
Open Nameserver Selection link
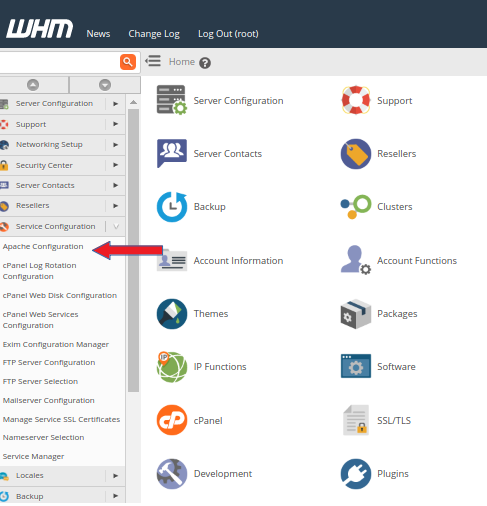point(43,437)
